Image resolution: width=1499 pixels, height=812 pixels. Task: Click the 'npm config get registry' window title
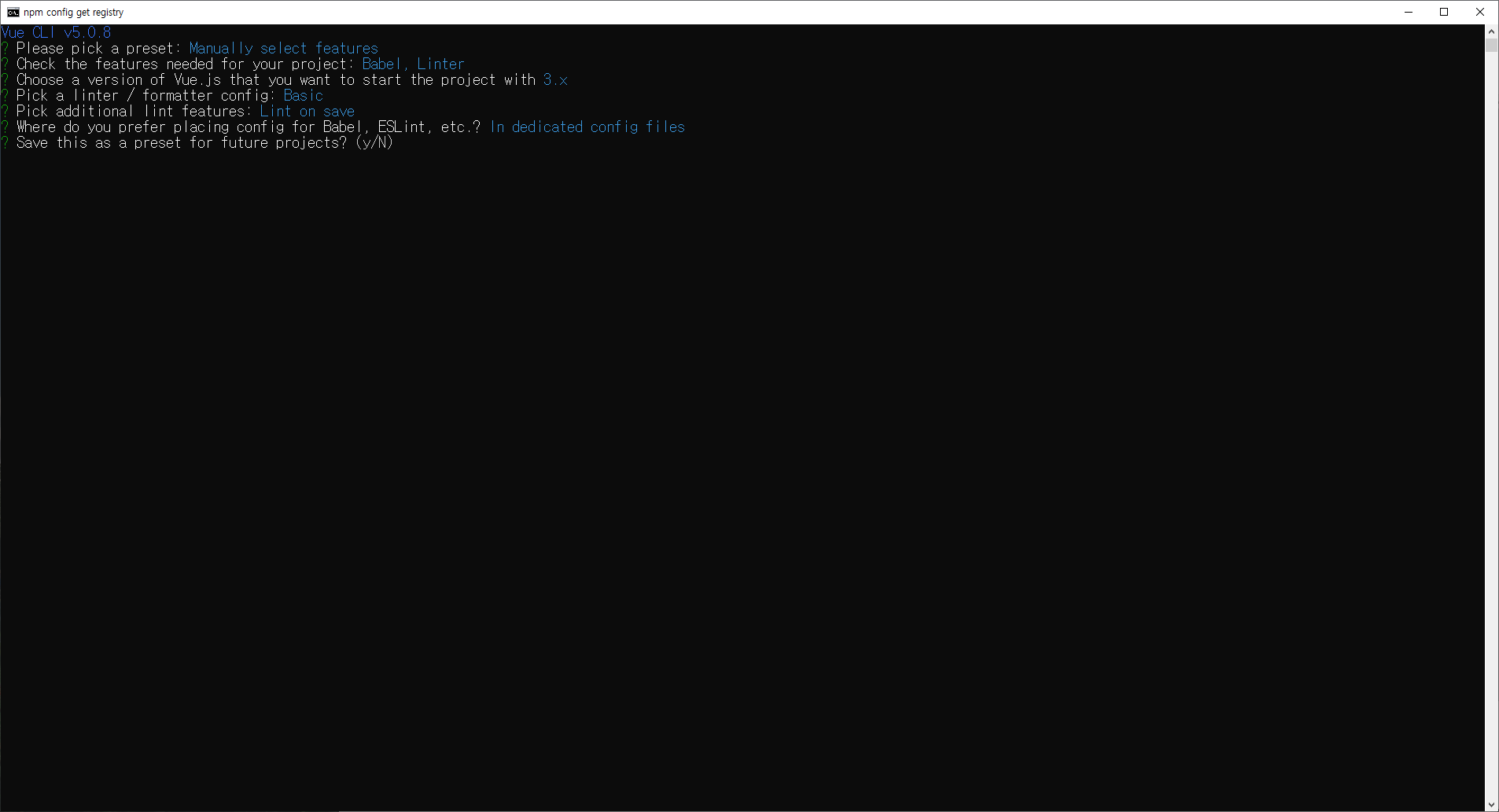73,13
